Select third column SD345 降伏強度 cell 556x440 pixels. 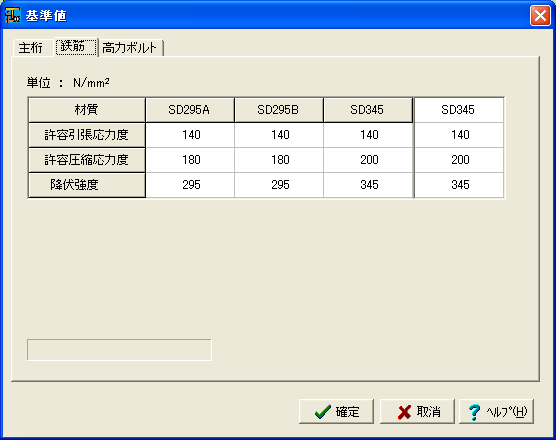(x=368, y=185)
